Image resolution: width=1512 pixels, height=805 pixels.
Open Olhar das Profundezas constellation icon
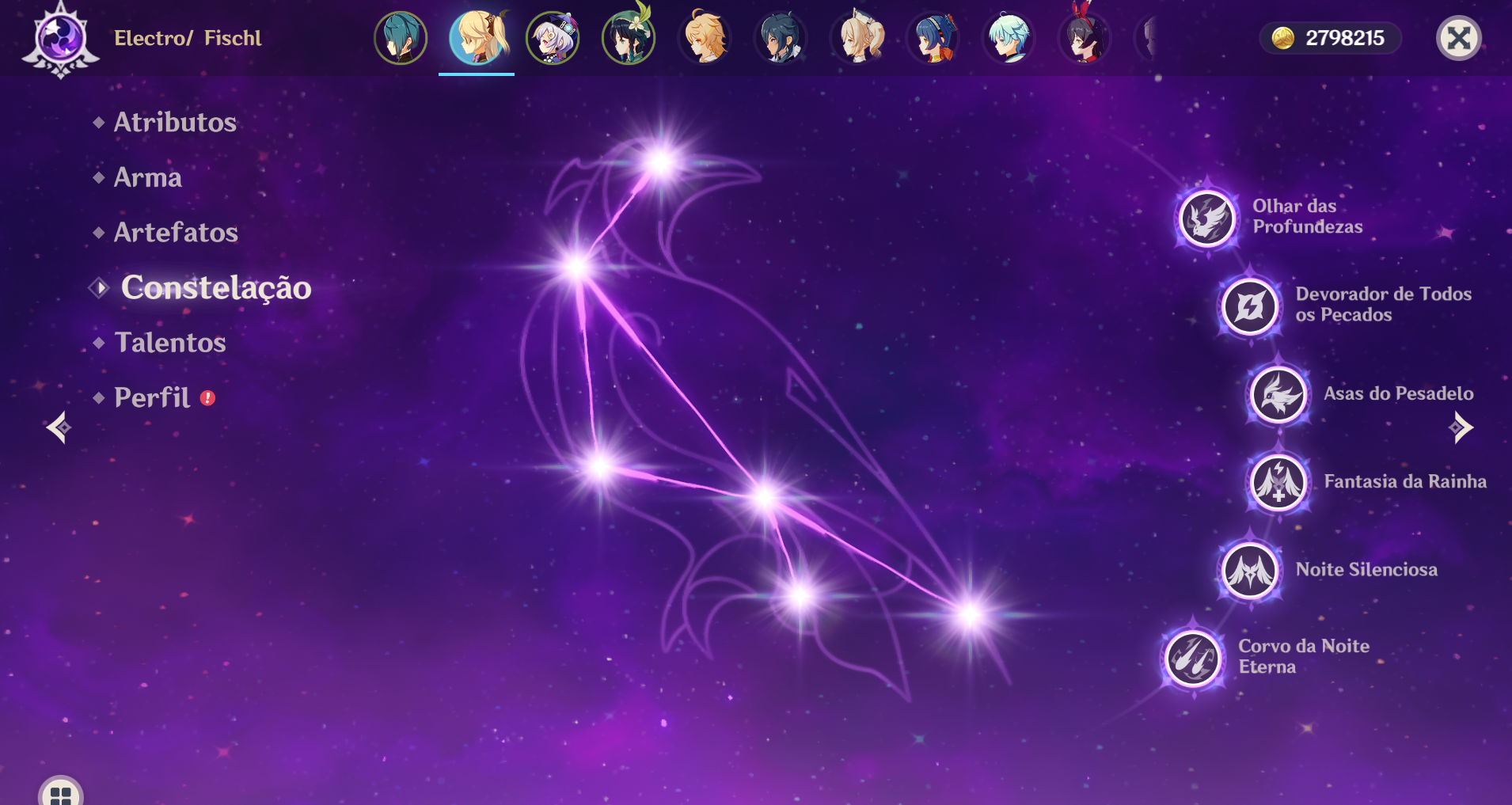tap(1206, 218)
